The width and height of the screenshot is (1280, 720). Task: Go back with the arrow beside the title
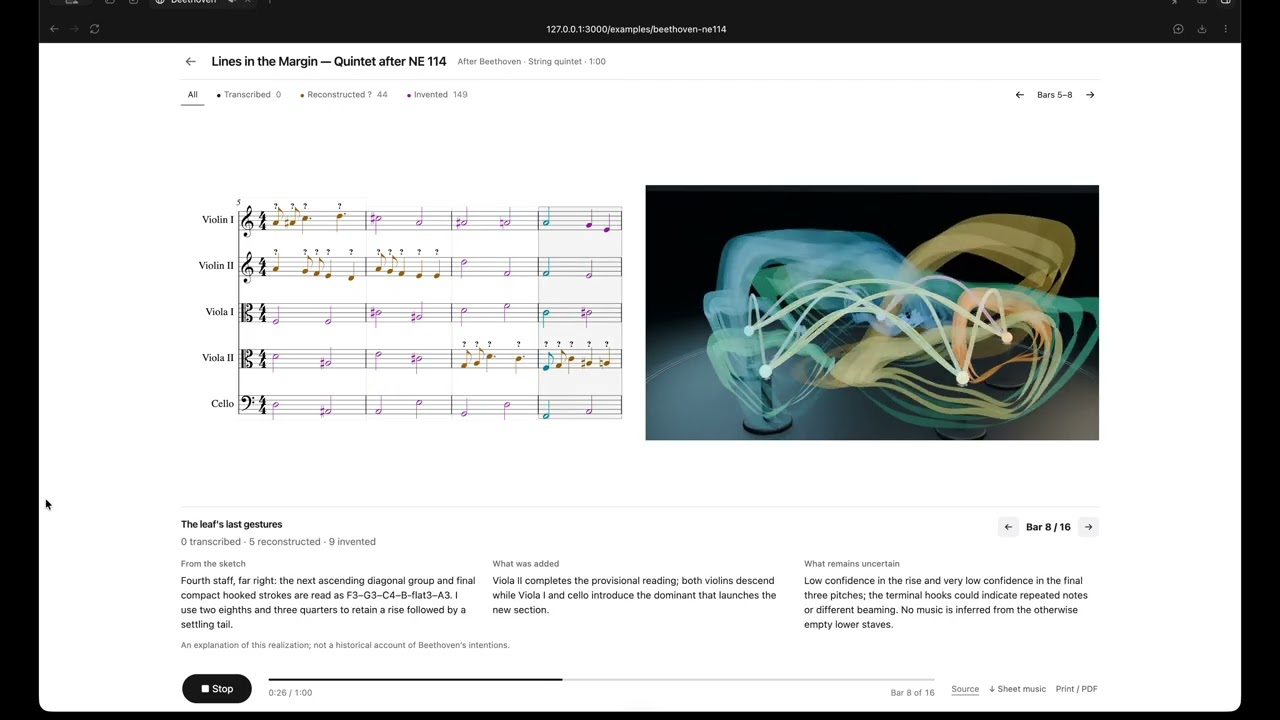pos(190,61)
